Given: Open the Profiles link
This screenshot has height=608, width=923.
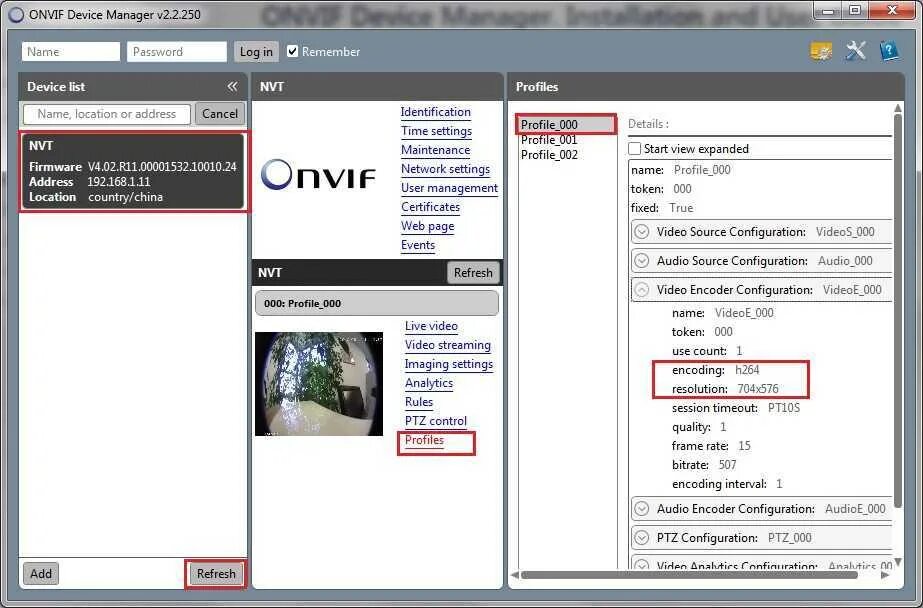Looking at the screenshot, I should [424, 440].
